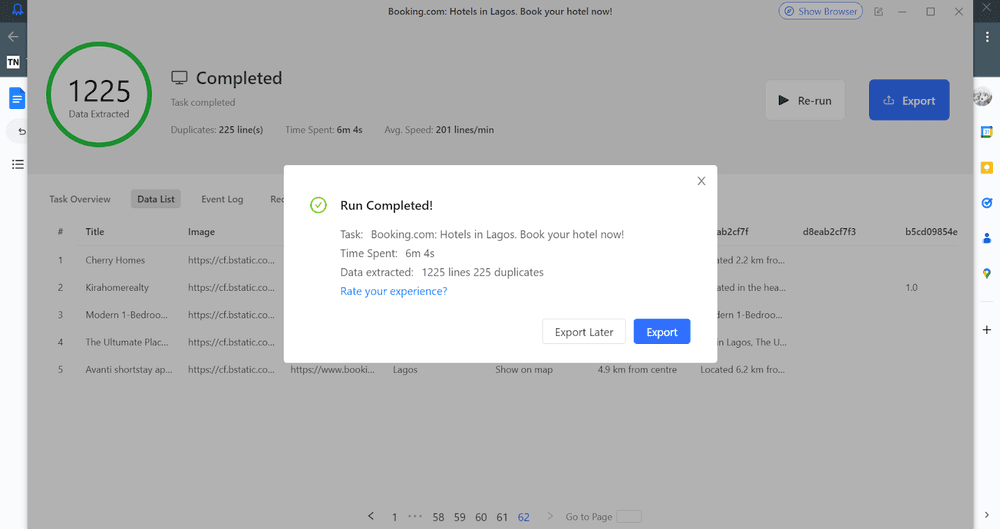This screenshot has width=1000, height=529.
Task: Click the pagination ellipsis dots
Action: coord(415,516)
